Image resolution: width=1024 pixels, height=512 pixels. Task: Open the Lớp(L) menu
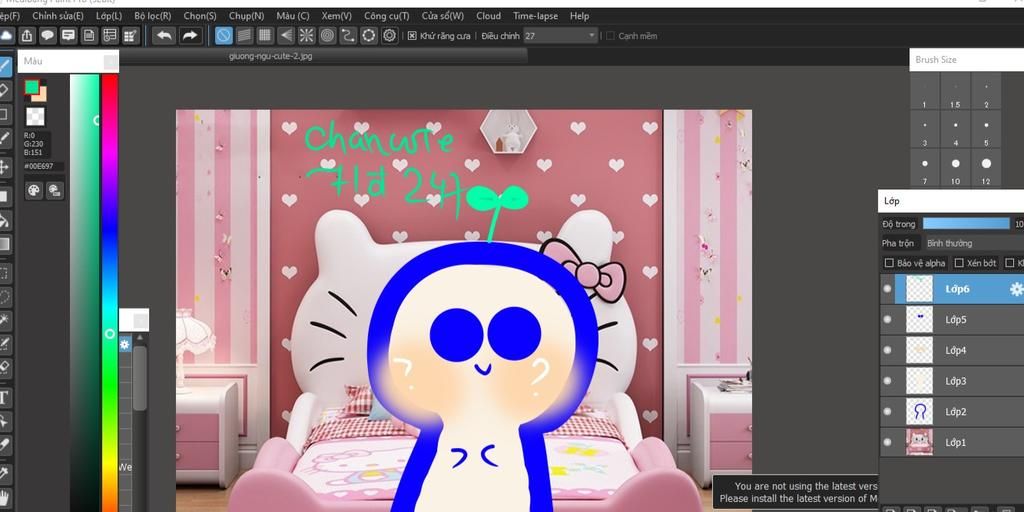pos(109,16)
